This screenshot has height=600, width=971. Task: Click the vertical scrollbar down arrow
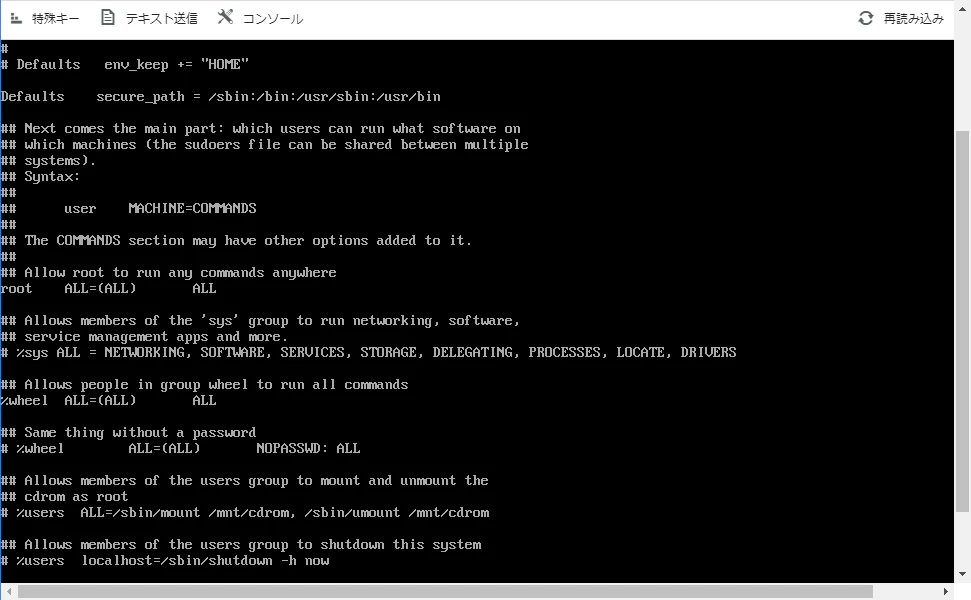coord(962,574)
